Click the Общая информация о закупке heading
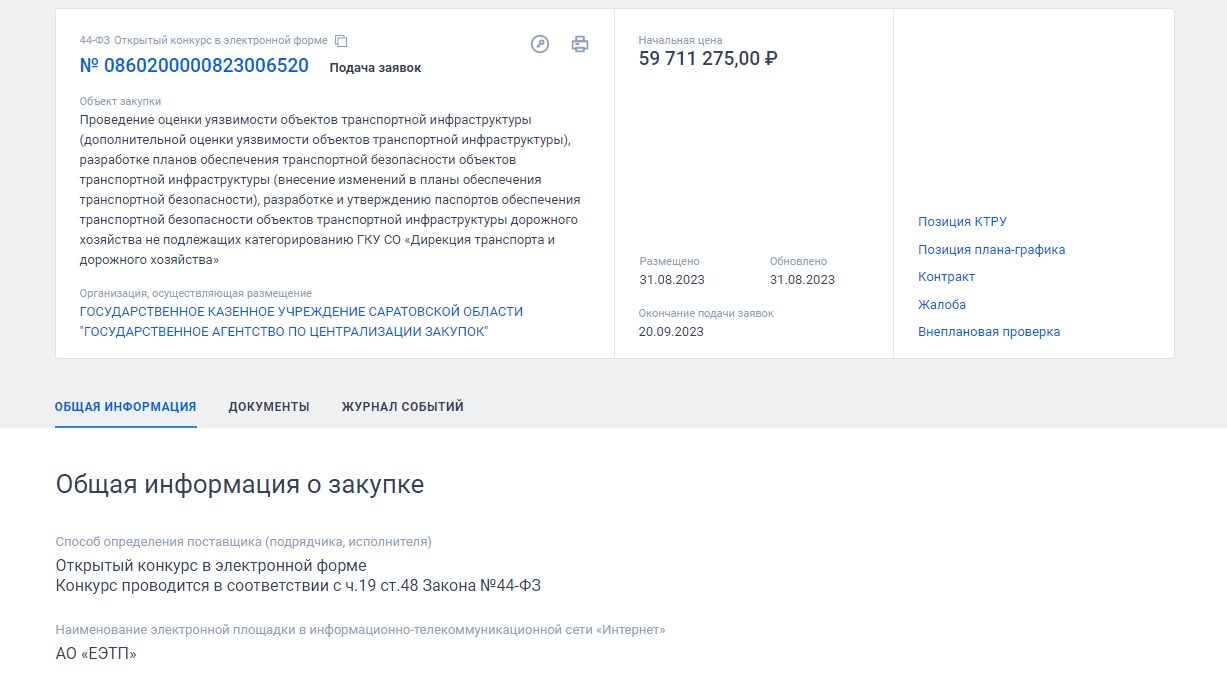The width and height of the screenshot is (1227, 685). click(240, 485)
